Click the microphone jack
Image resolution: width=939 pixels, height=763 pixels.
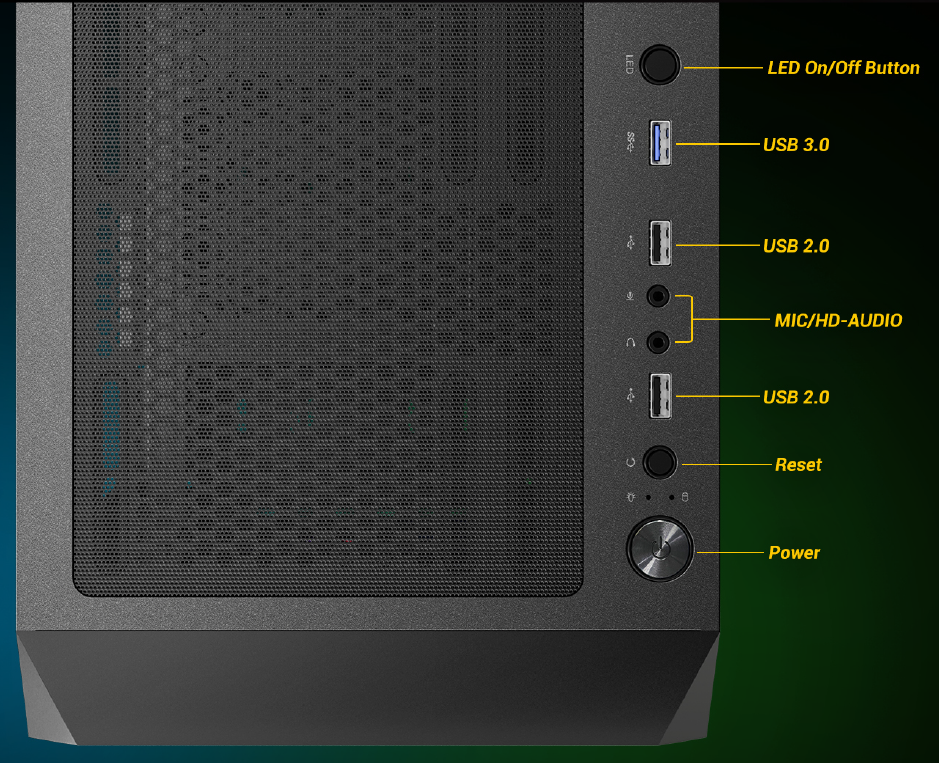(657, 296)
